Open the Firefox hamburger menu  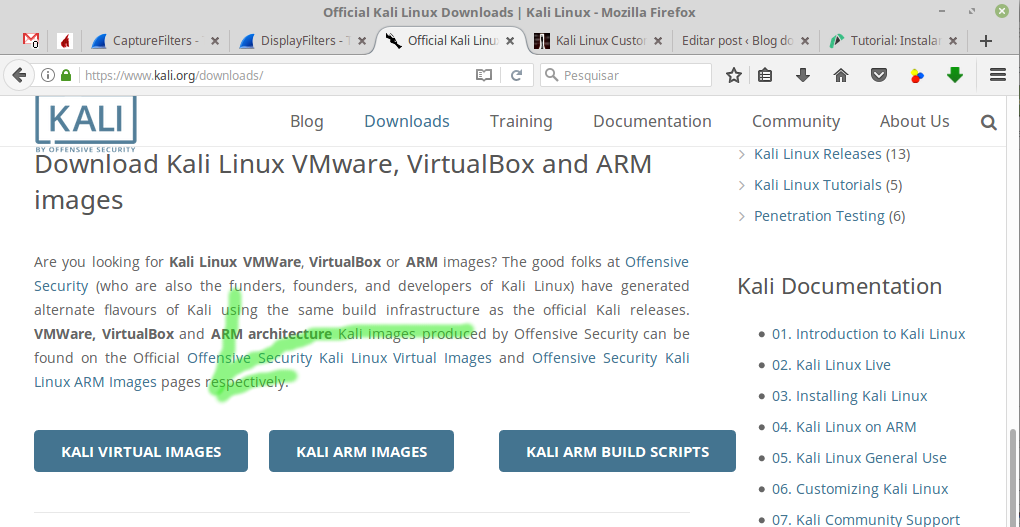[998, 75]
